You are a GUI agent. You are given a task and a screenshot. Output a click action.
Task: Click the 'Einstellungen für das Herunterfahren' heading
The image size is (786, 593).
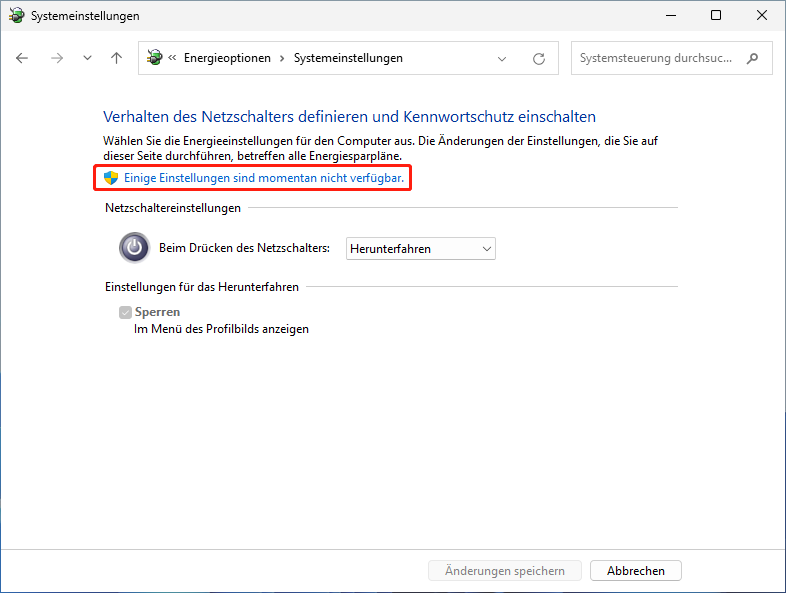click(x=202, y=287)
